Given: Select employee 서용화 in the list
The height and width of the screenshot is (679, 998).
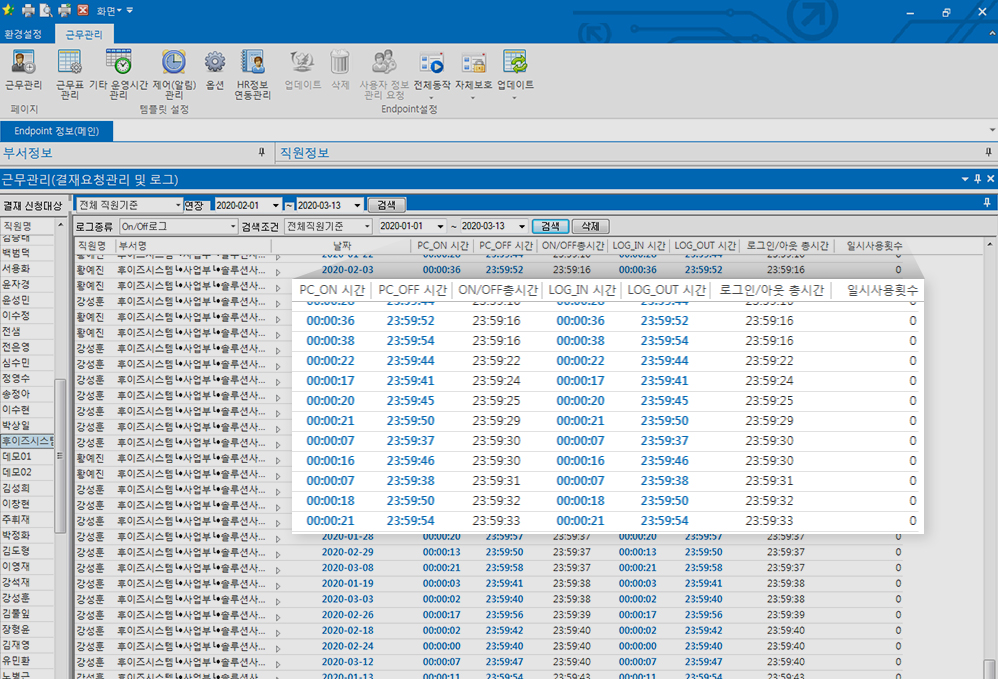Looking at the screenshot, I should click(x=27, y=269).
